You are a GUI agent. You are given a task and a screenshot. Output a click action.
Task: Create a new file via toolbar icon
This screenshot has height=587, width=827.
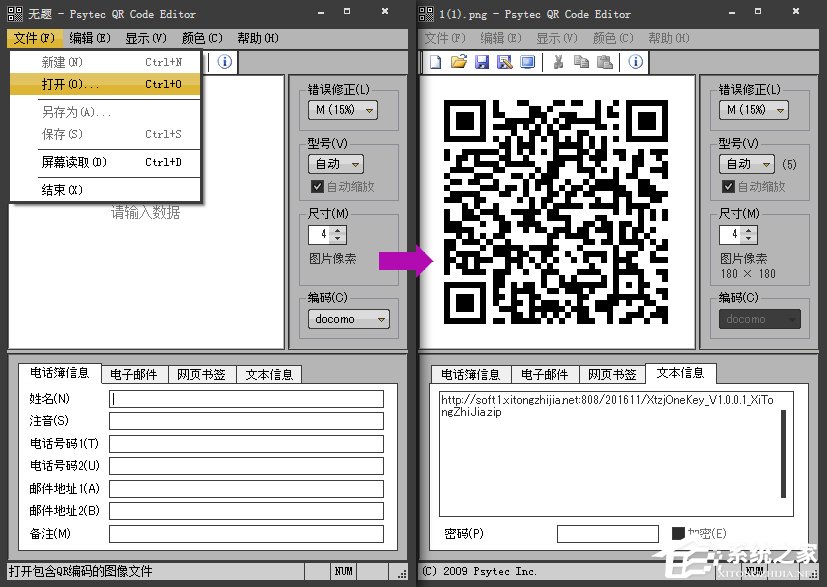point(437,62)
